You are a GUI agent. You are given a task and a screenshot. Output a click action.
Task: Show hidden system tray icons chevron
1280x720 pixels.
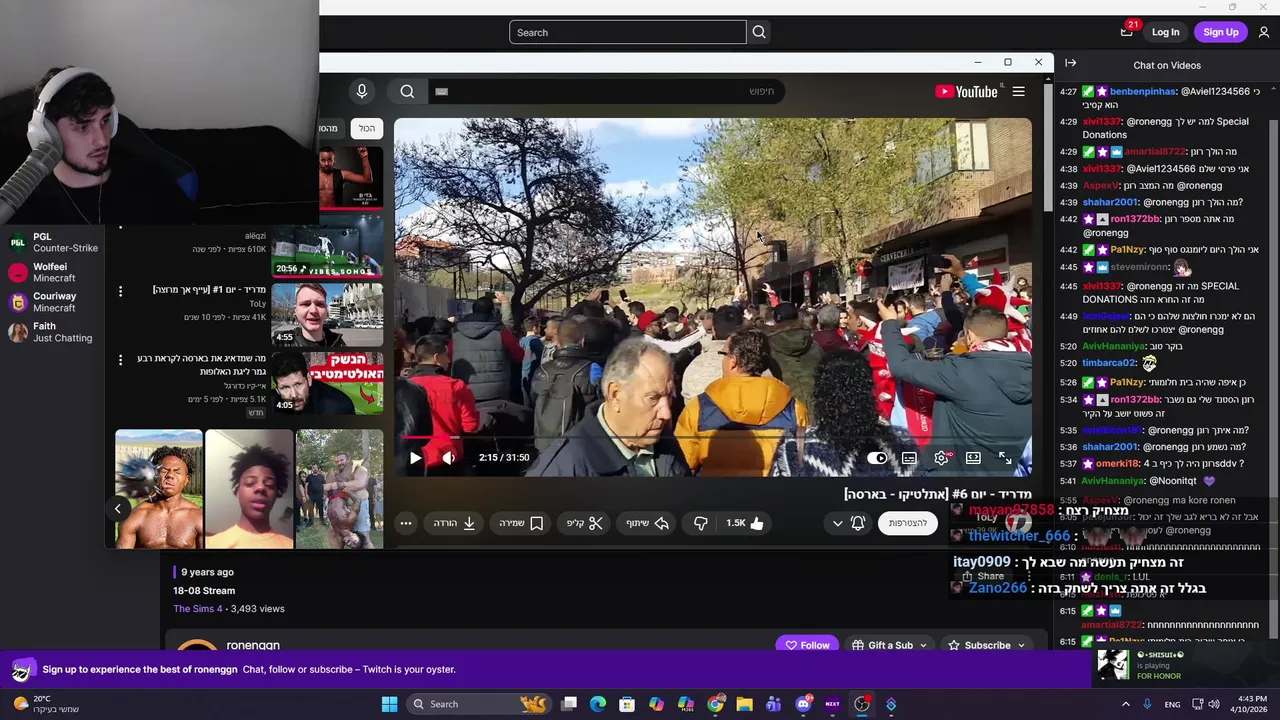pos(1125,704)
